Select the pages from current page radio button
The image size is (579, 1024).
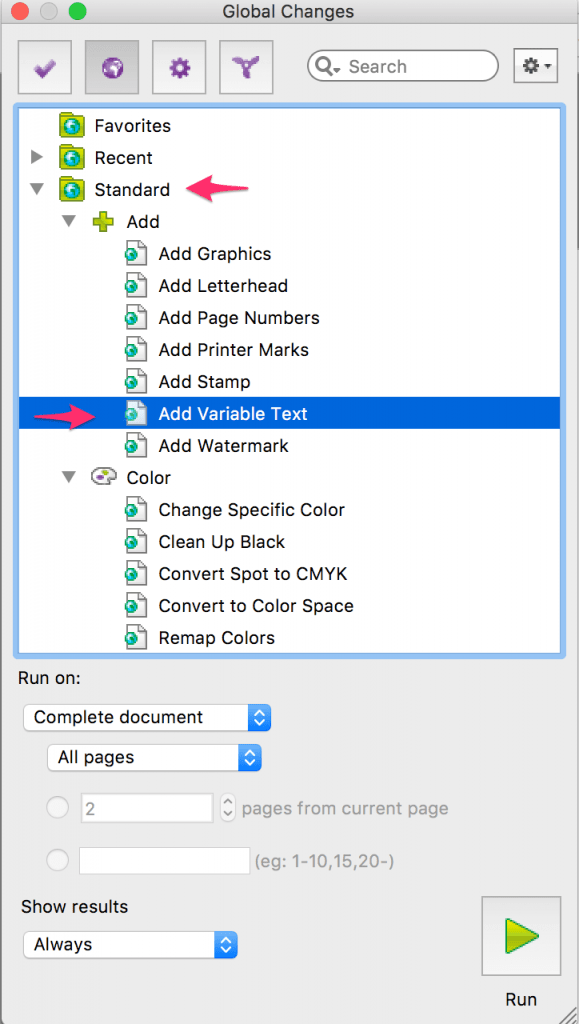[x=58, y=807]
